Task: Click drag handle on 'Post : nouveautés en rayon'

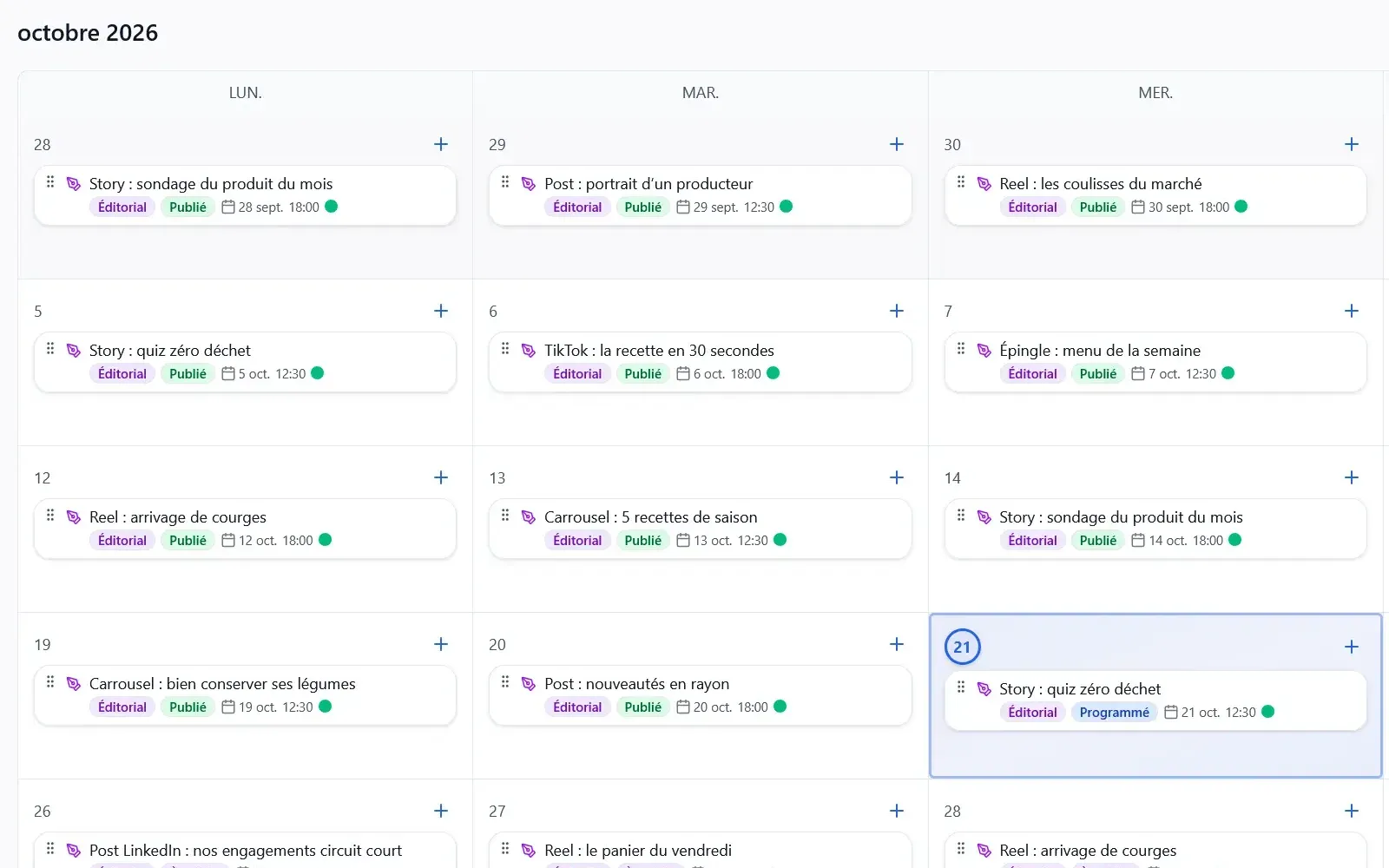Action: (x=505, y=682)
